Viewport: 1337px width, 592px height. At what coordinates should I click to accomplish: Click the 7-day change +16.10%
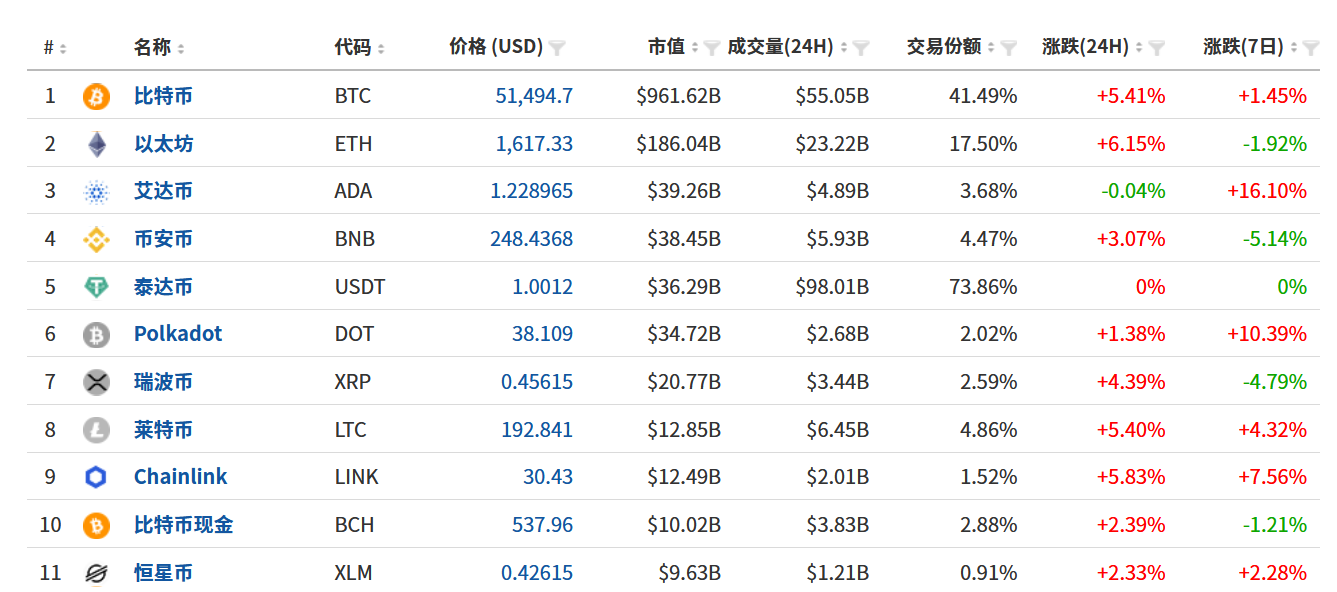pyautogui.click(x=1269, y=191)
